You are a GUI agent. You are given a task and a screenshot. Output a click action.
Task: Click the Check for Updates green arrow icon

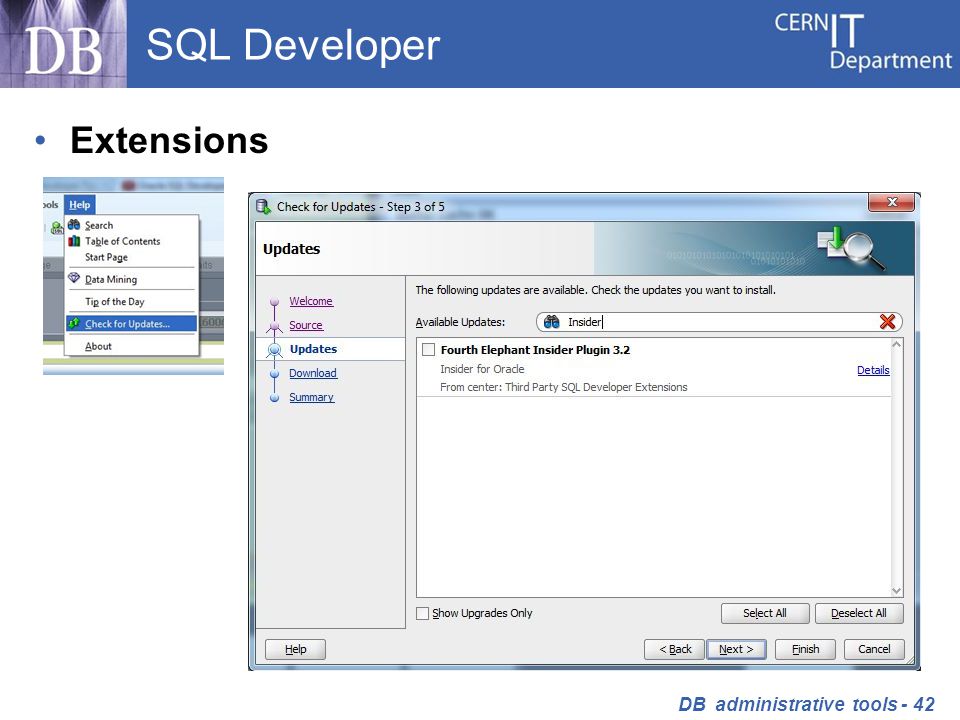point(74,323)
